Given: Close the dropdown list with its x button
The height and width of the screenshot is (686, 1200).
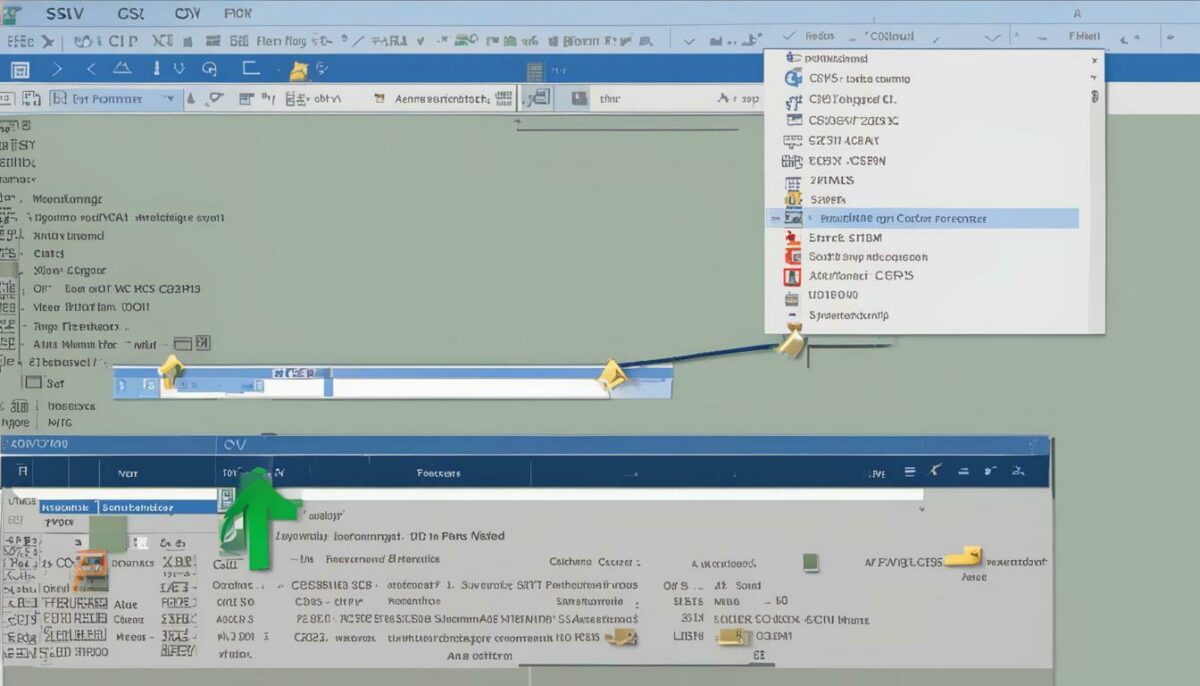Looking at the screenshot, I should [1094, 60].
